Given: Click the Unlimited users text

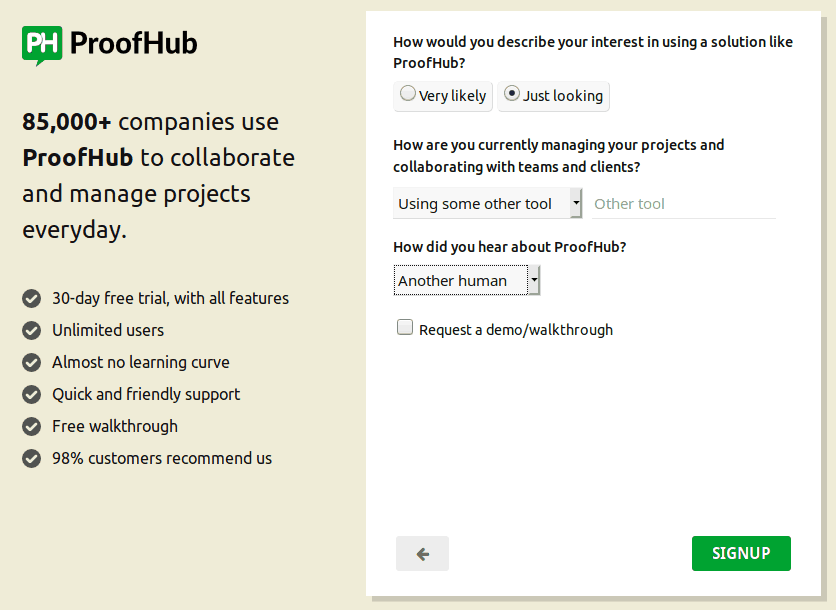Looking at the screenshot, I should coord(108,330).
